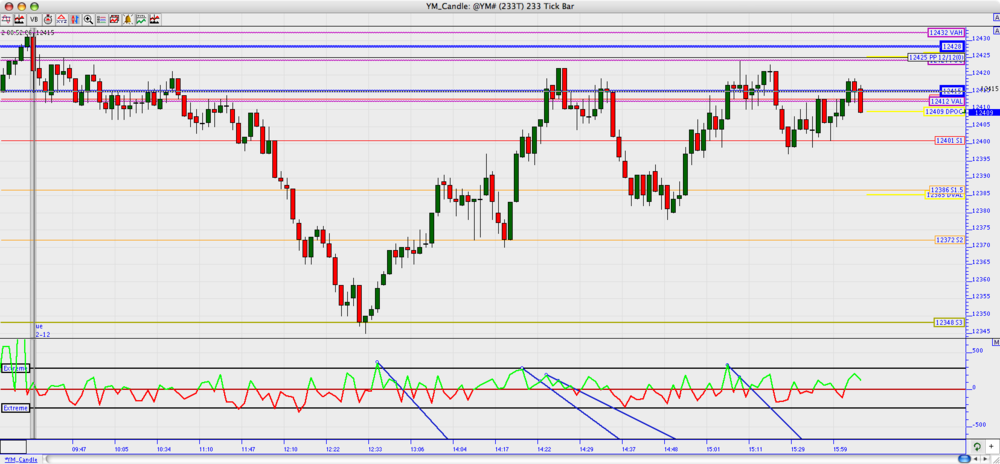Click the 12409 DPOC label
This screenshot has height=464, width=1000.
(945, 112)
